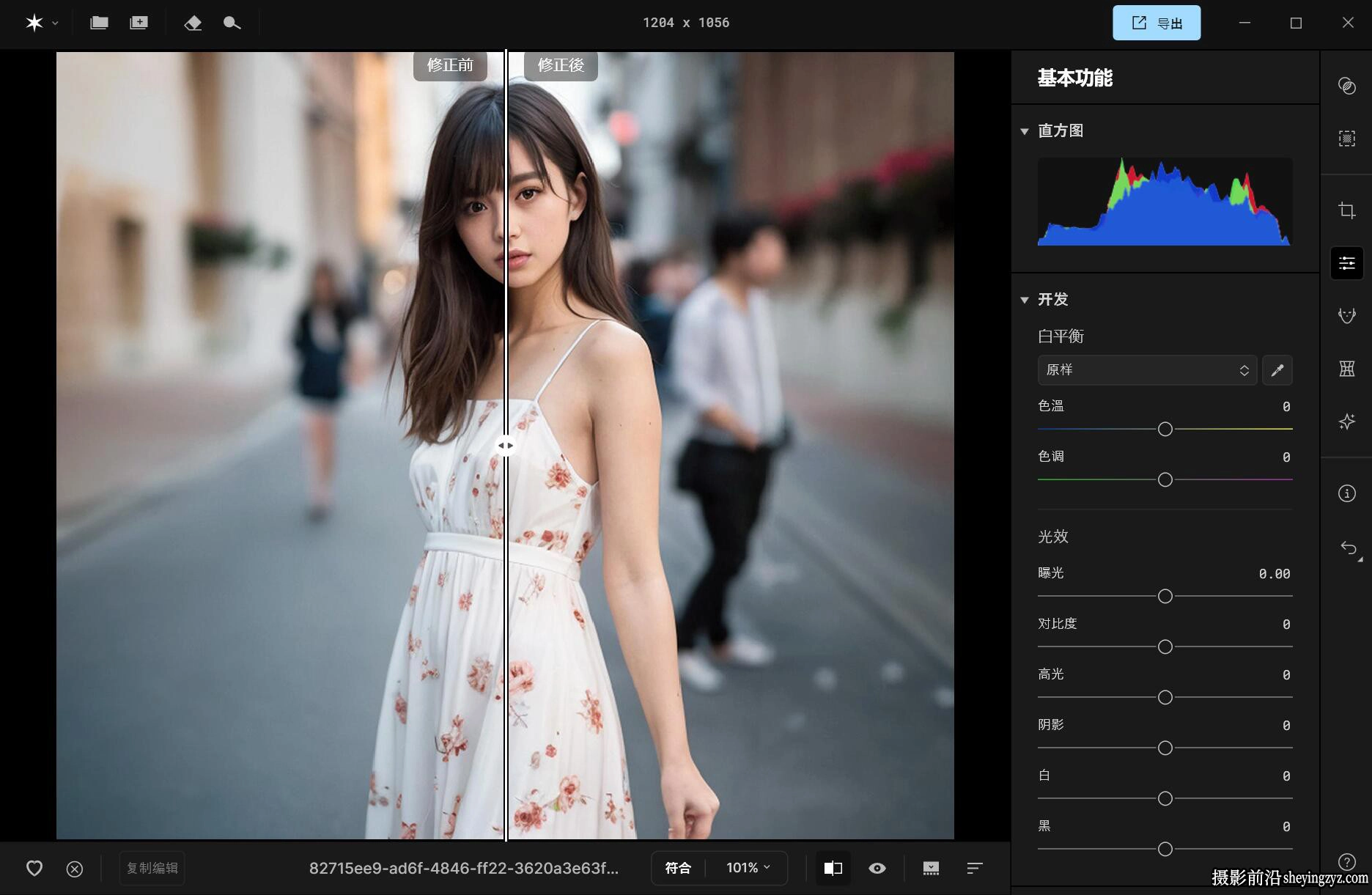Click the 曝光 value 0.00 field

tap(1274, 574)
